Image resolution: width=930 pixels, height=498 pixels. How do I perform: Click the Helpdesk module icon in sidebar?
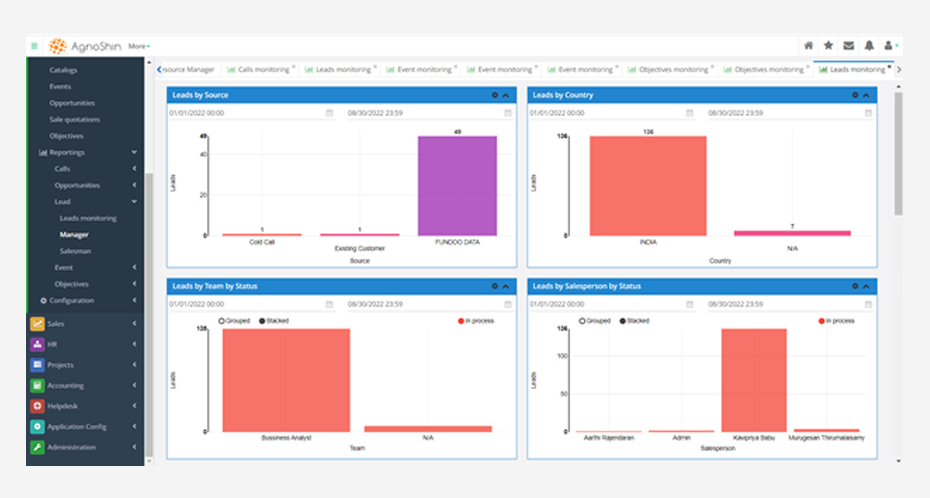[37, 406]
